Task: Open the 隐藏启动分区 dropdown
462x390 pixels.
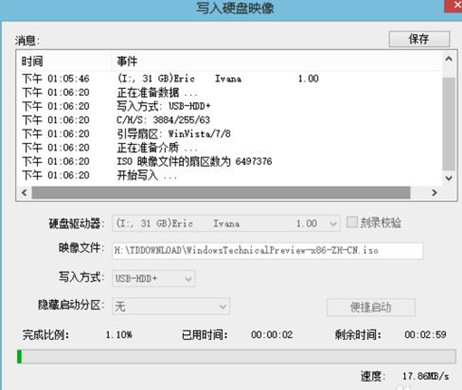Action: 171,306
